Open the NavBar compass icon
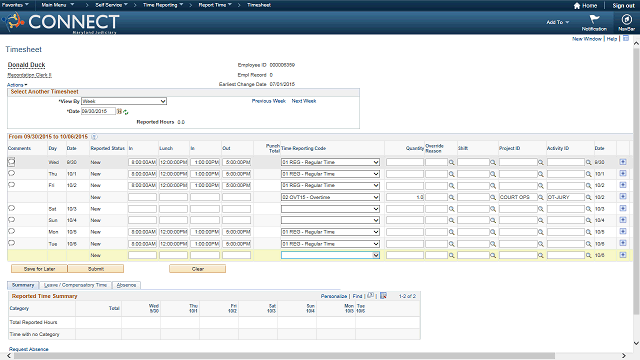 coord(626,19)
